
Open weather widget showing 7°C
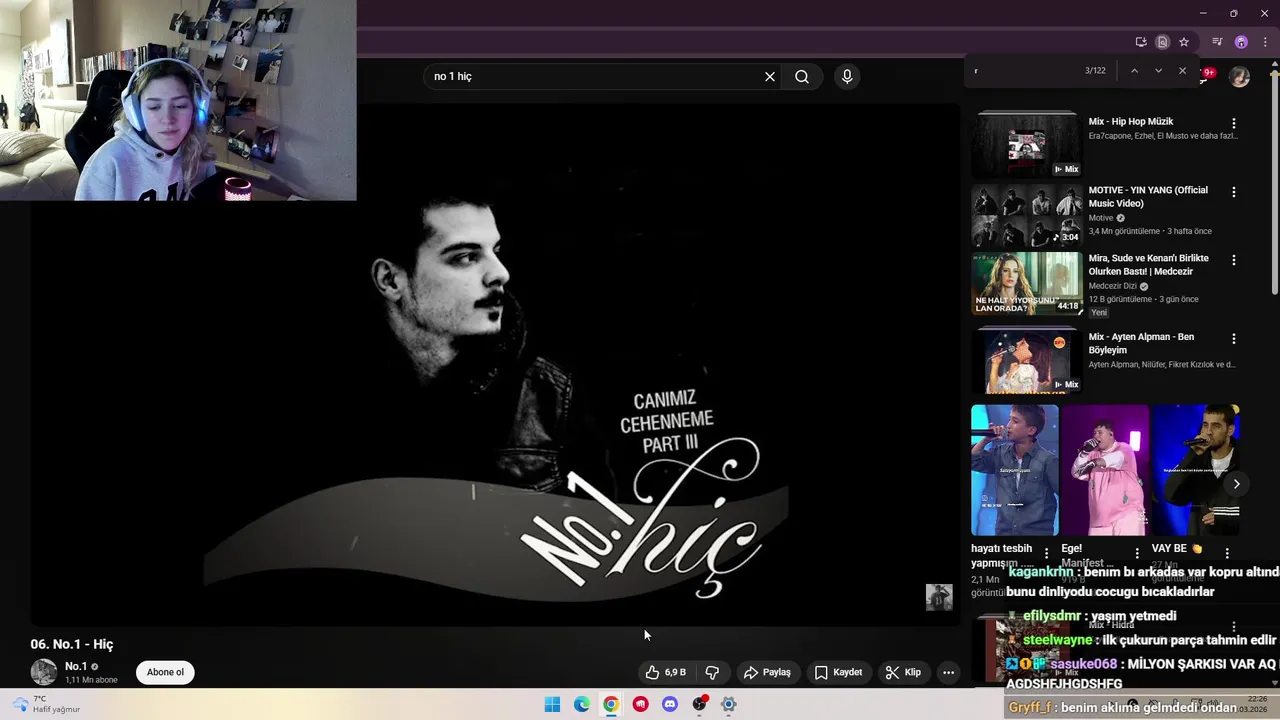click(45, 704)
